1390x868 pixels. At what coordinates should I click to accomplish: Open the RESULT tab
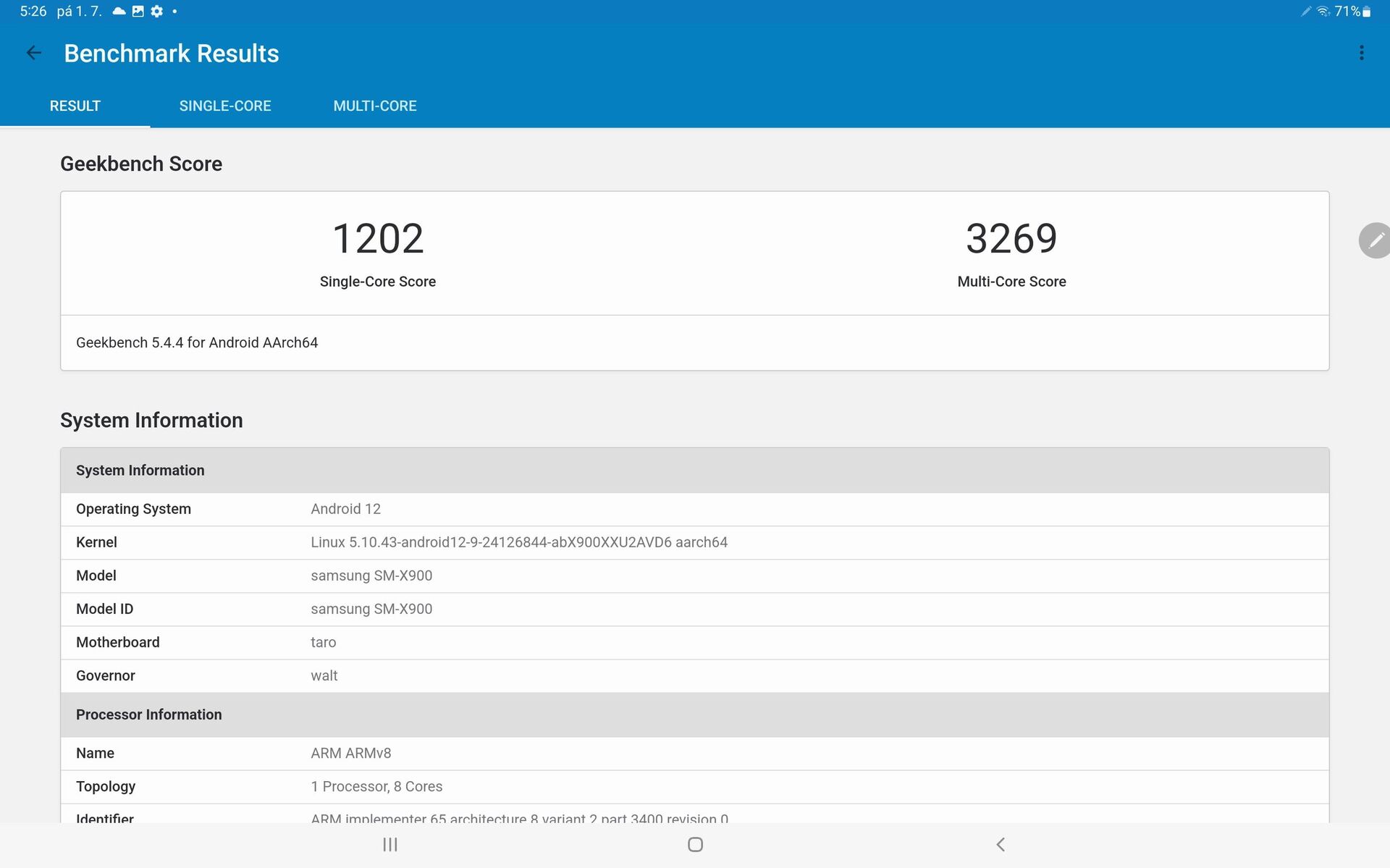75,106
